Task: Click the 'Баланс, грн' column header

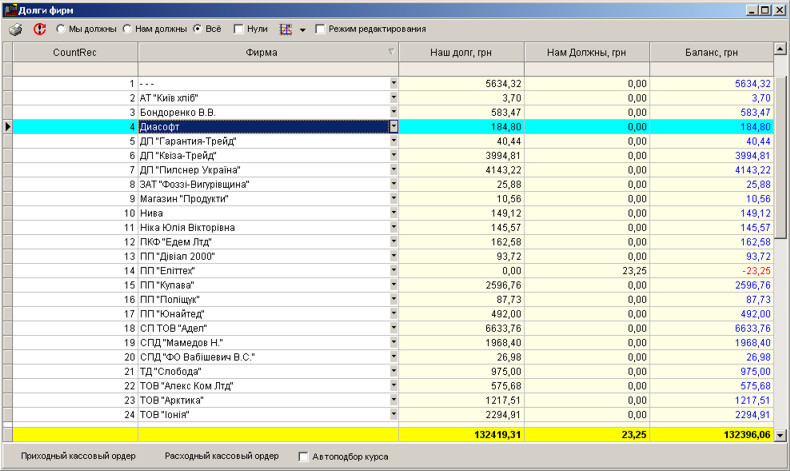Action: click(712, 51)
